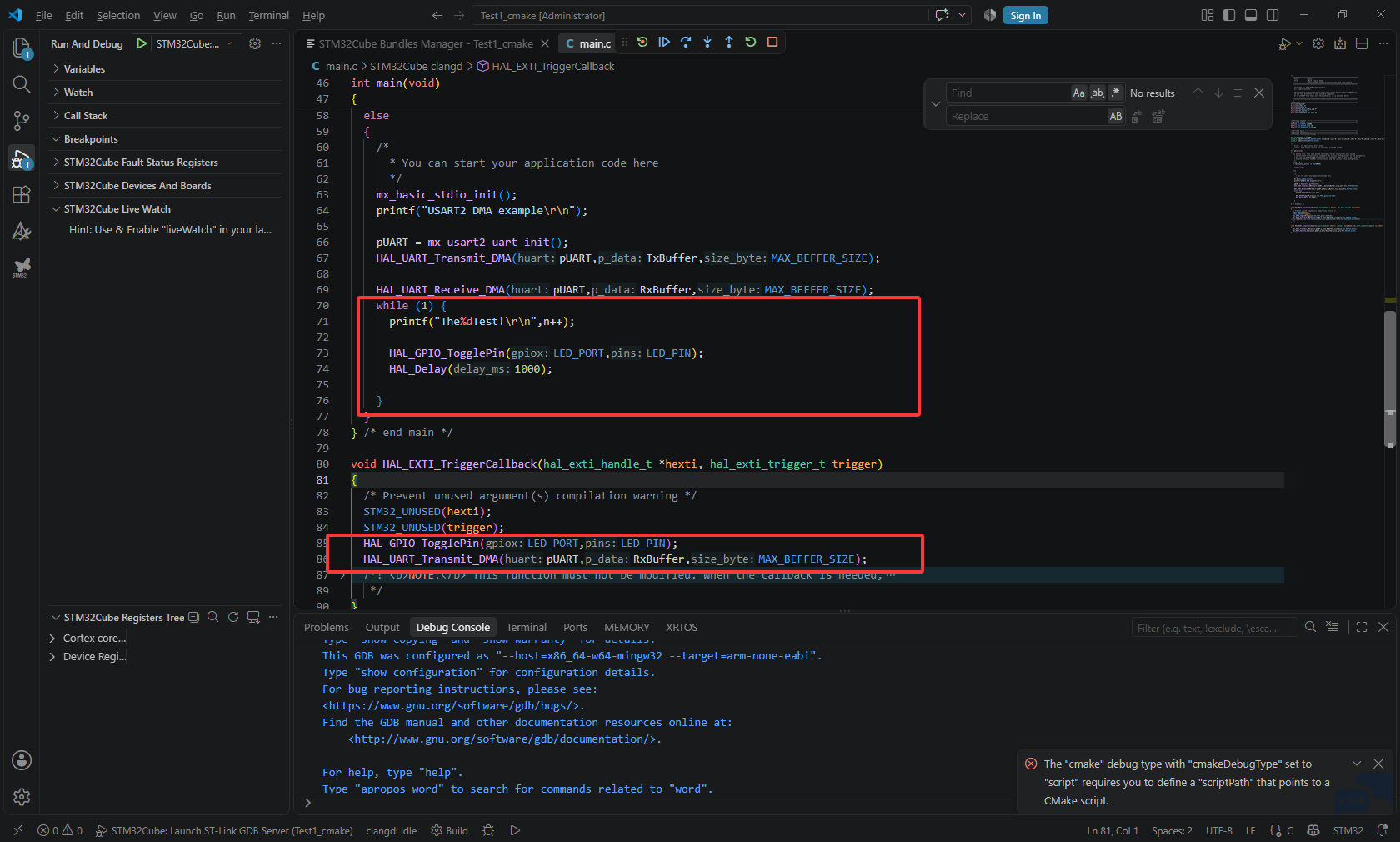The height and width of the screenshot is (842, 1400).
Task: Open the Explorer view in activity bar
Action: [22, 48]
